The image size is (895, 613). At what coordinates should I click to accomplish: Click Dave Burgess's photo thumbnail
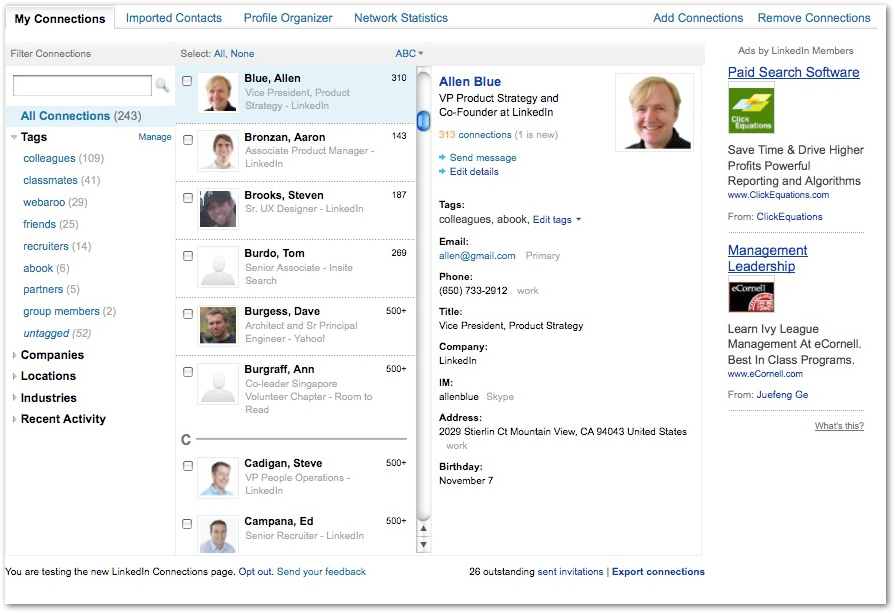click(218, 325)
